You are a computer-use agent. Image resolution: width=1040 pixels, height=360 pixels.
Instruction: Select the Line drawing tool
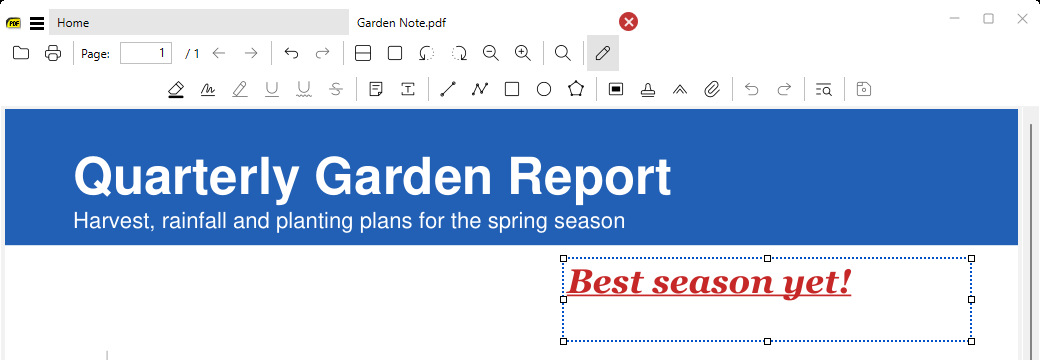[448, 90]
